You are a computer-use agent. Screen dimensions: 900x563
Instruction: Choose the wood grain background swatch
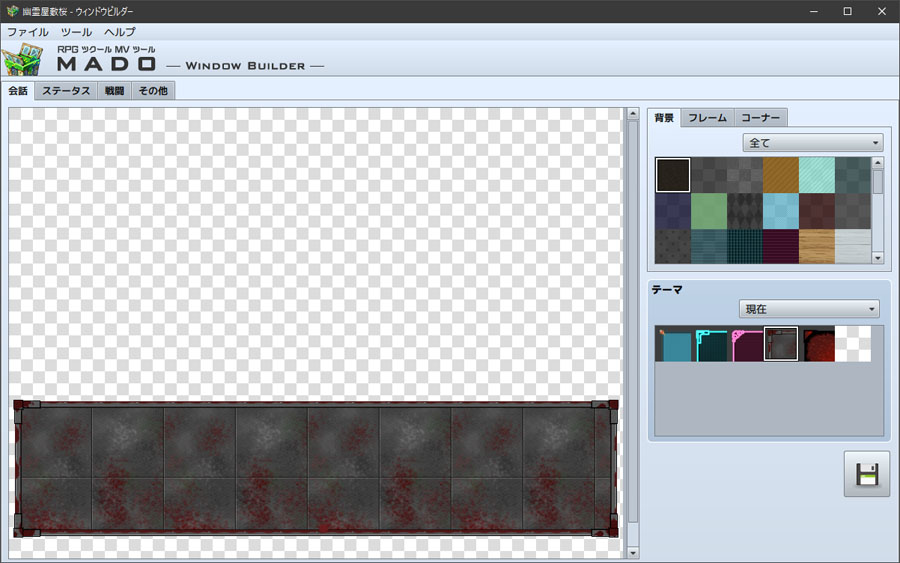pyautogui.click(x=817, y=247)
